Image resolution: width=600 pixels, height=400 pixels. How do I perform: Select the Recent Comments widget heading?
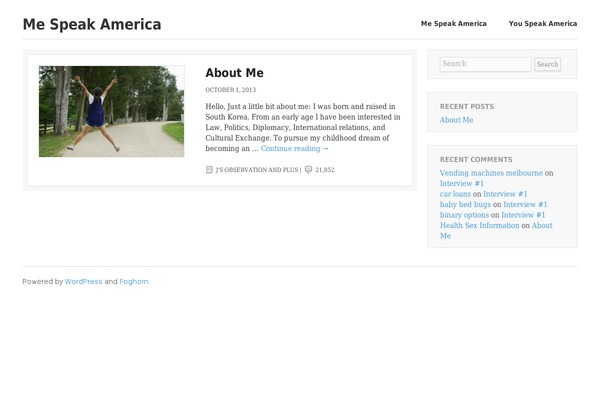[x=476, y=160]
